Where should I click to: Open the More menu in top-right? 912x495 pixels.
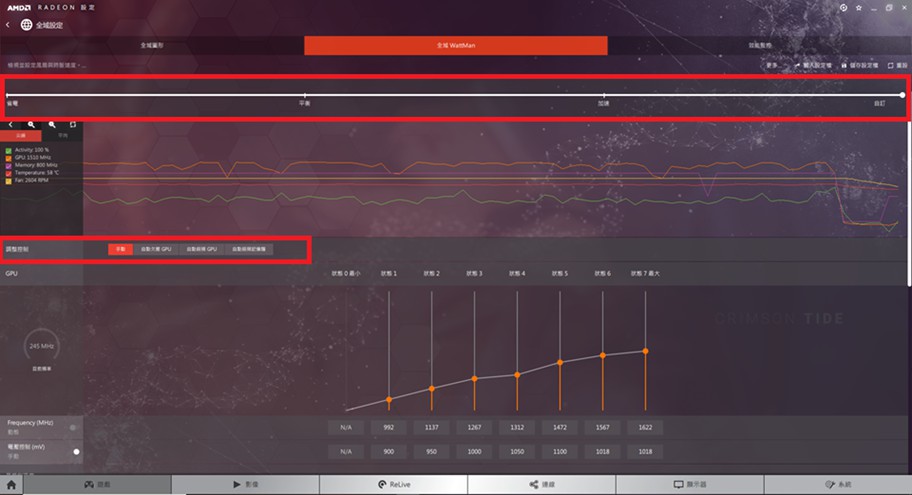pos(773,65)
